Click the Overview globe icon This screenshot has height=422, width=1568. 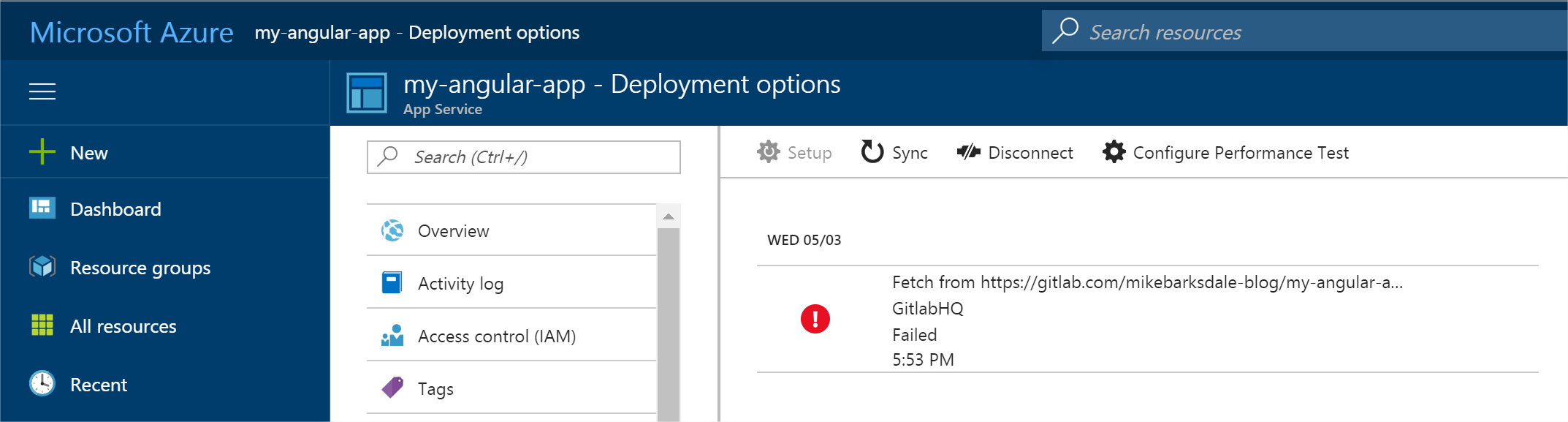pyautogui.click(x=392, y=230)
